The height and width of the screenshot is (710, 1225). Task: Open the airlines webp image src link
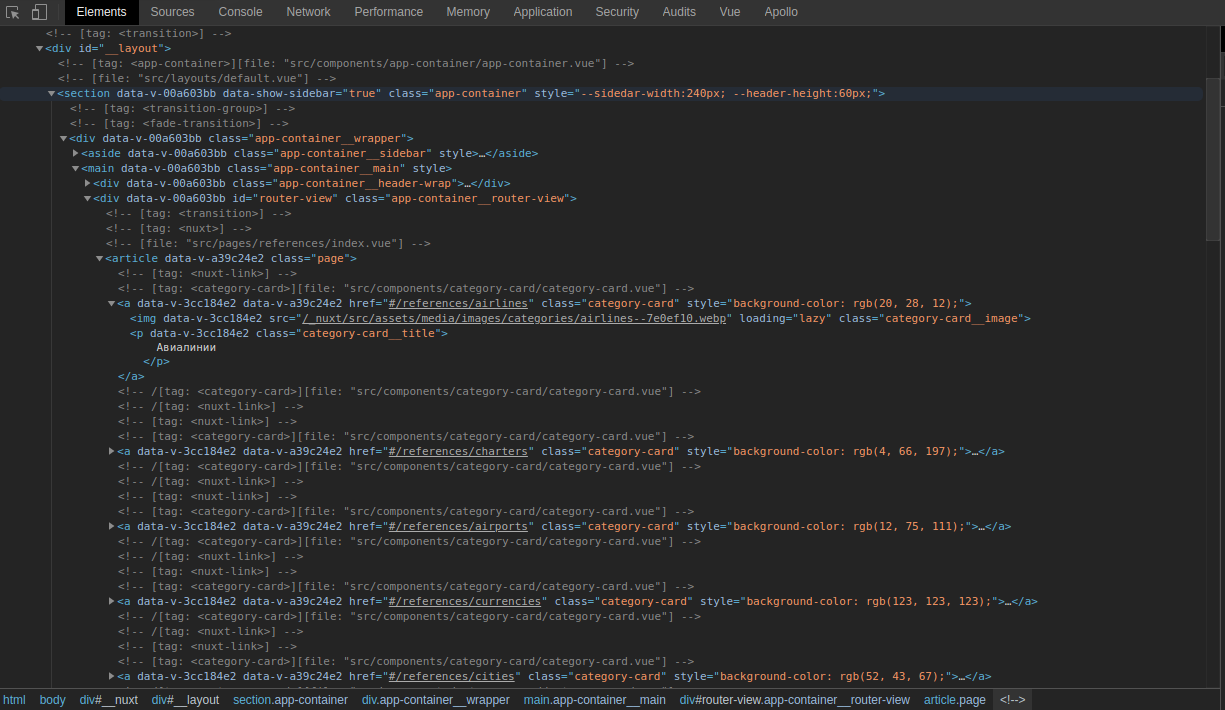517,318
